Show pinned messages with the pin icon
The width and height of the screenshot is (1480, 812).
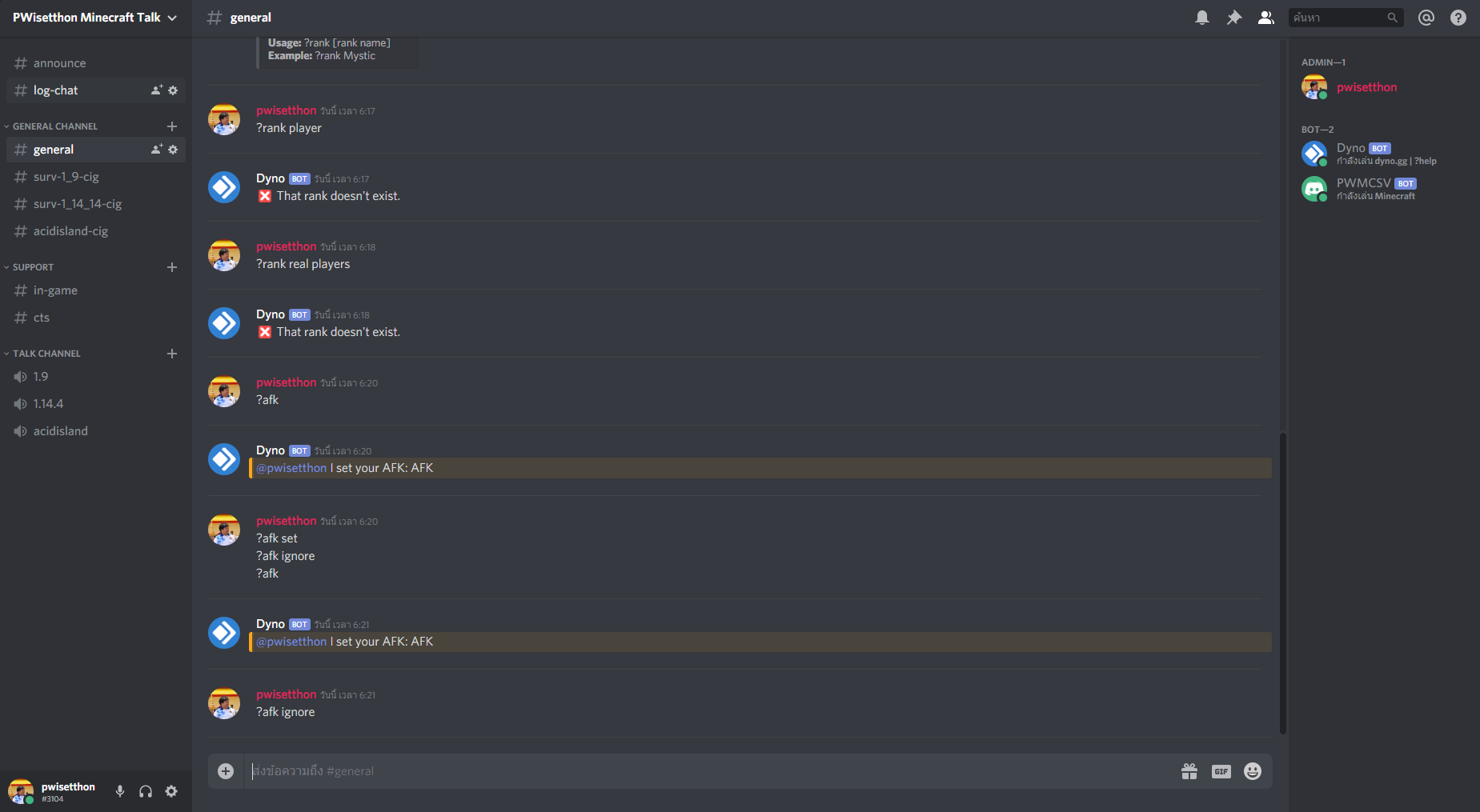(1234, 18)
